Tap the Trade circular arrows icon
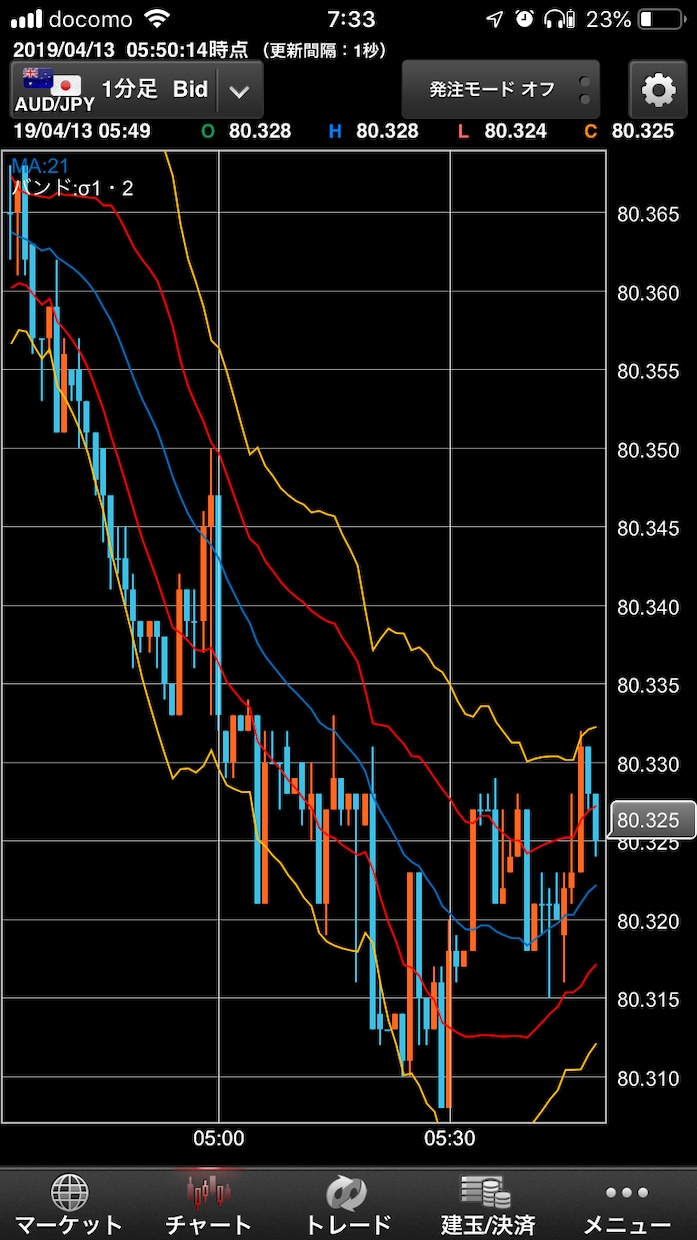This screenshot has width=697, height=1240. coord(347,1192)
